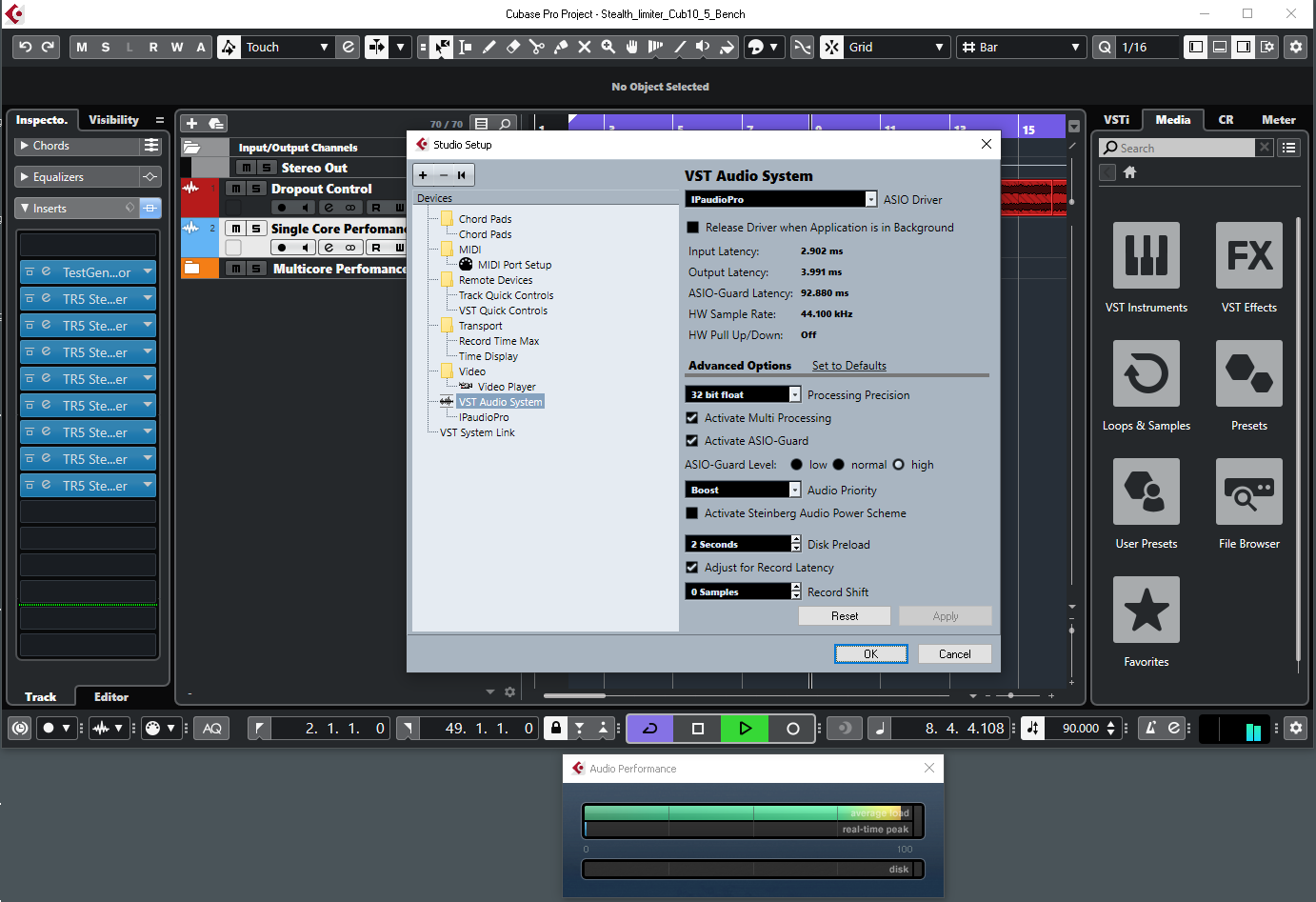Image resolution: width=1316 pixels, height=902 pixels.
Task: Switch to the Visibility tab
Action: tap(113, 120)
